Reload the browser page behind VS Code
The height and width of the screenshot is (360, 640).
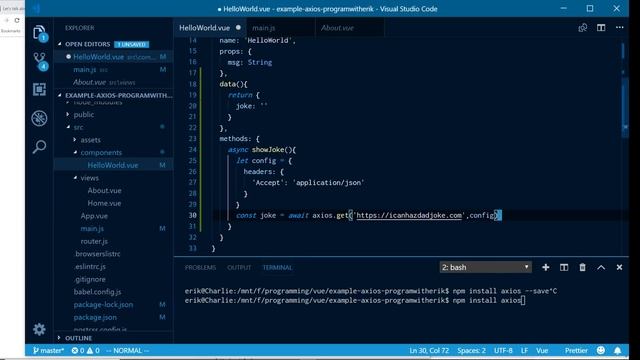(17, 20)
